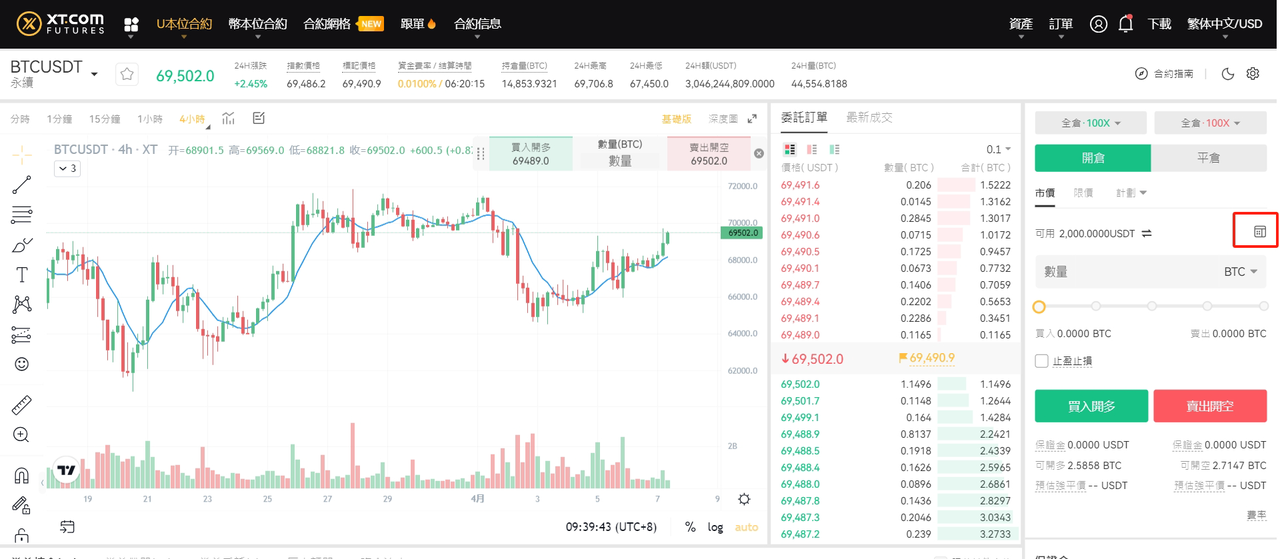Open the short-side 全倉 100X leverage dropdown
The image size is (1280, 559).
(x=1211, y=123)
